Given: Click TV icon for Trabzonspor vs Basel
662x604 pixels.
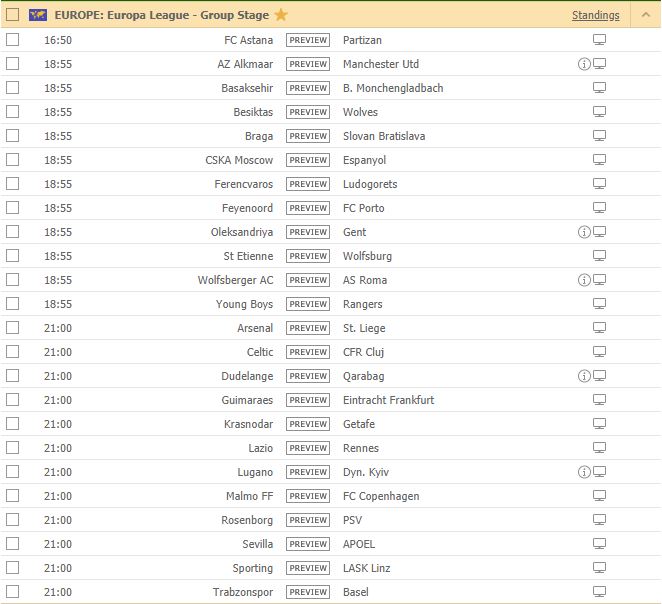Looking at the screenshot, I should [x=600, y=592].
